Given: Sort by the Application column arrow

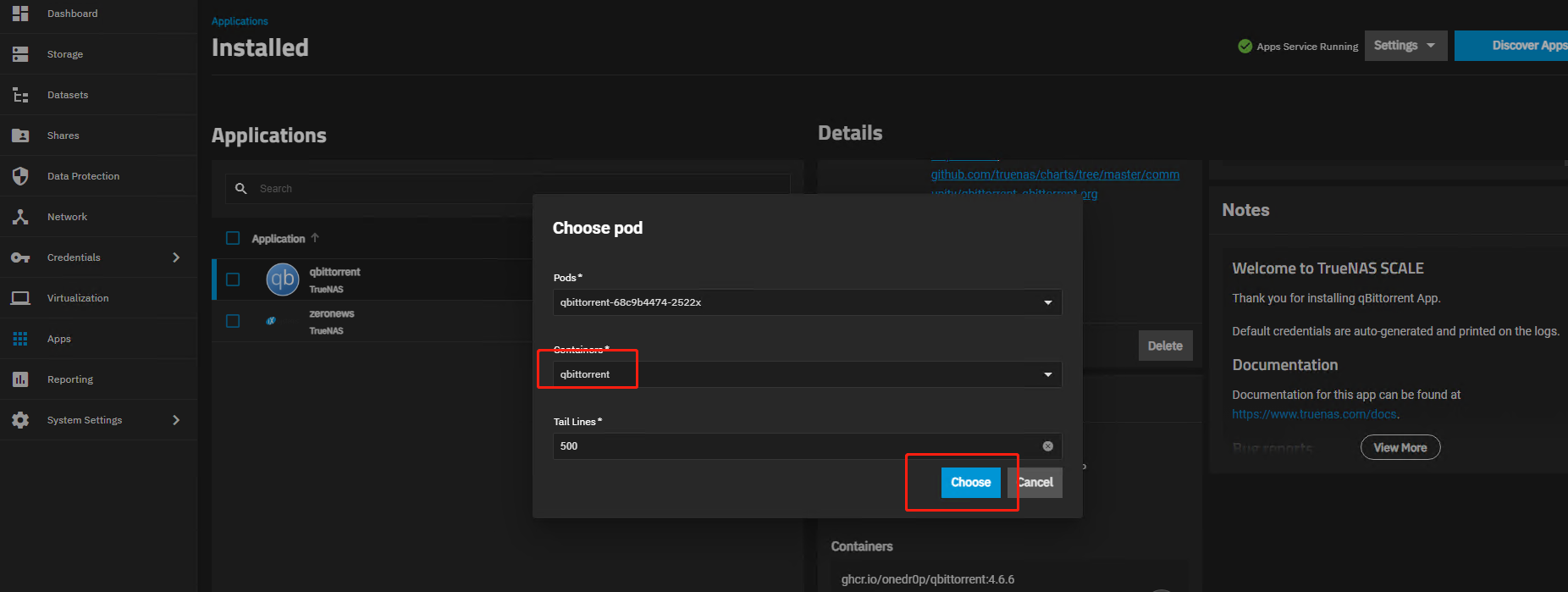Looking at the screenshot, I should (315, 238).
